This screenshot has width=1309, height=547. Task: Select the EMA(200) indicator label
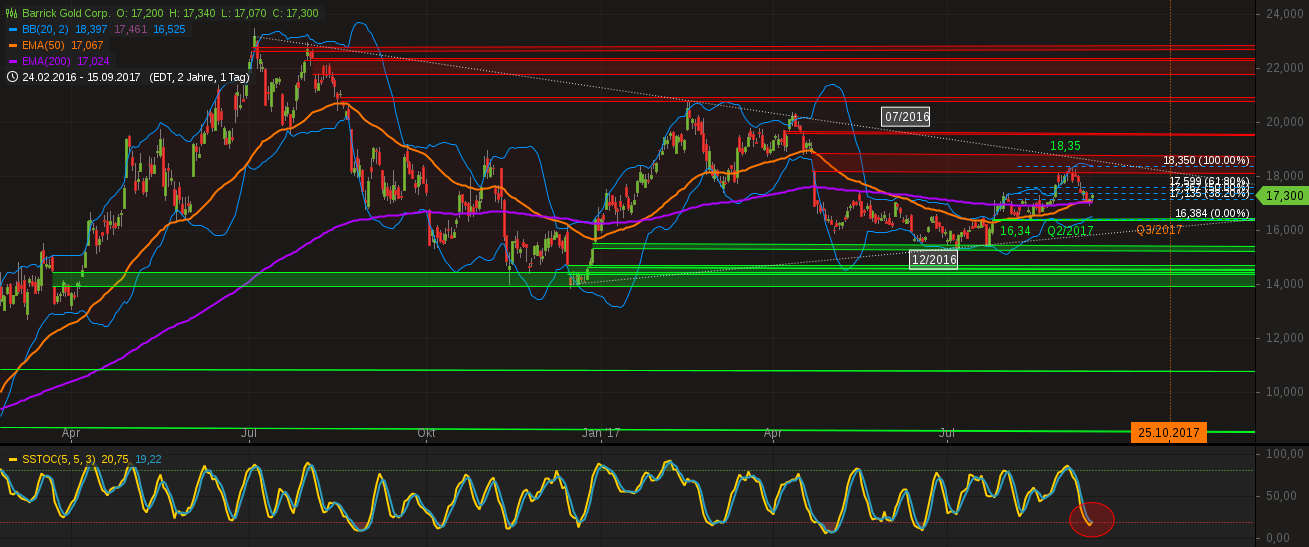49,61
